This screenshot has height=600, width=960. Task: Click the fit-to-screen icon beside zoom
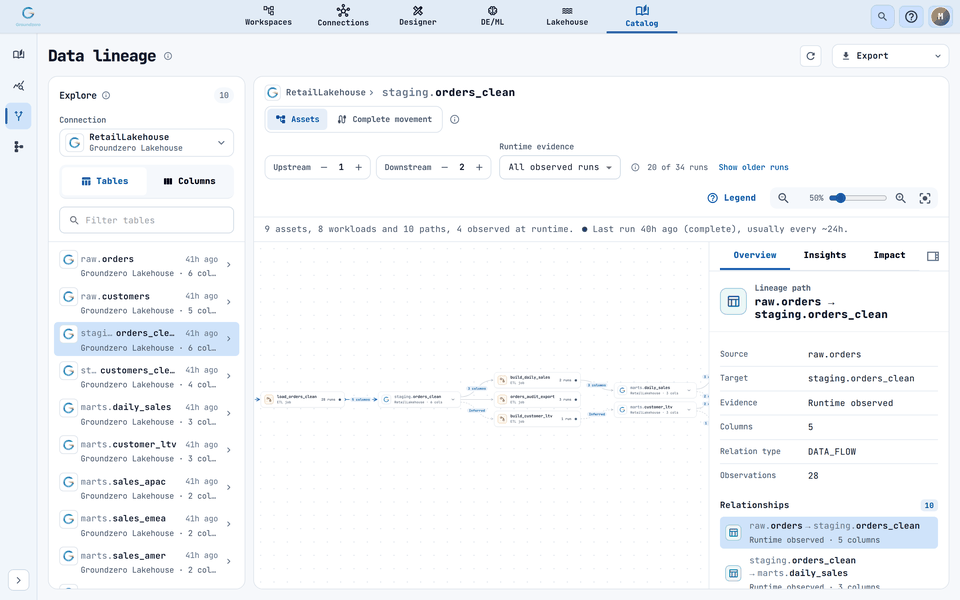[x=924, y=198]
